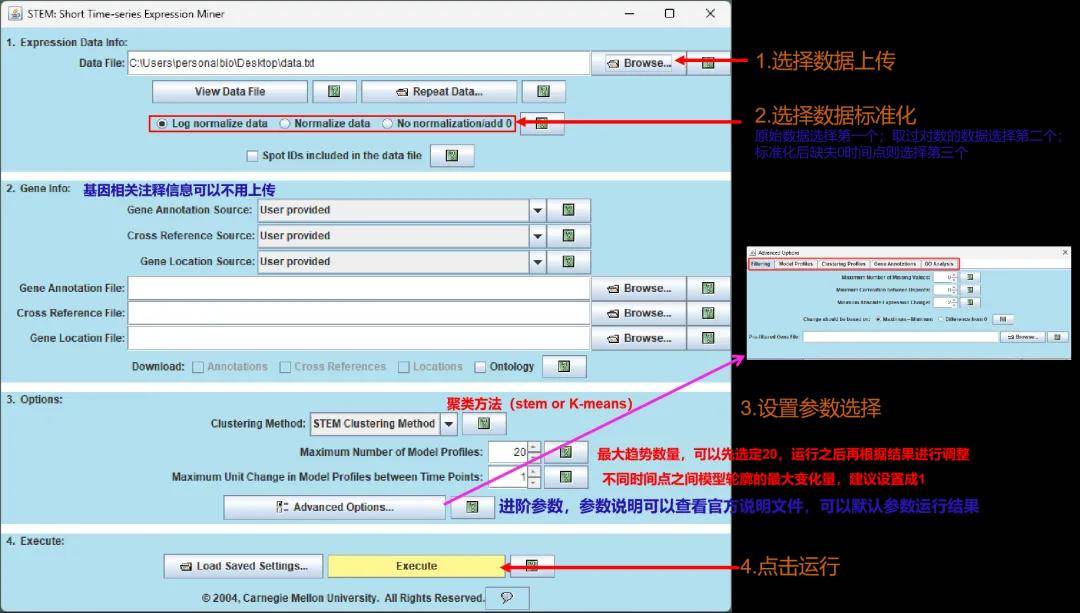Enable Spot IDs included in data file
1080x613 pixels.
252,156
